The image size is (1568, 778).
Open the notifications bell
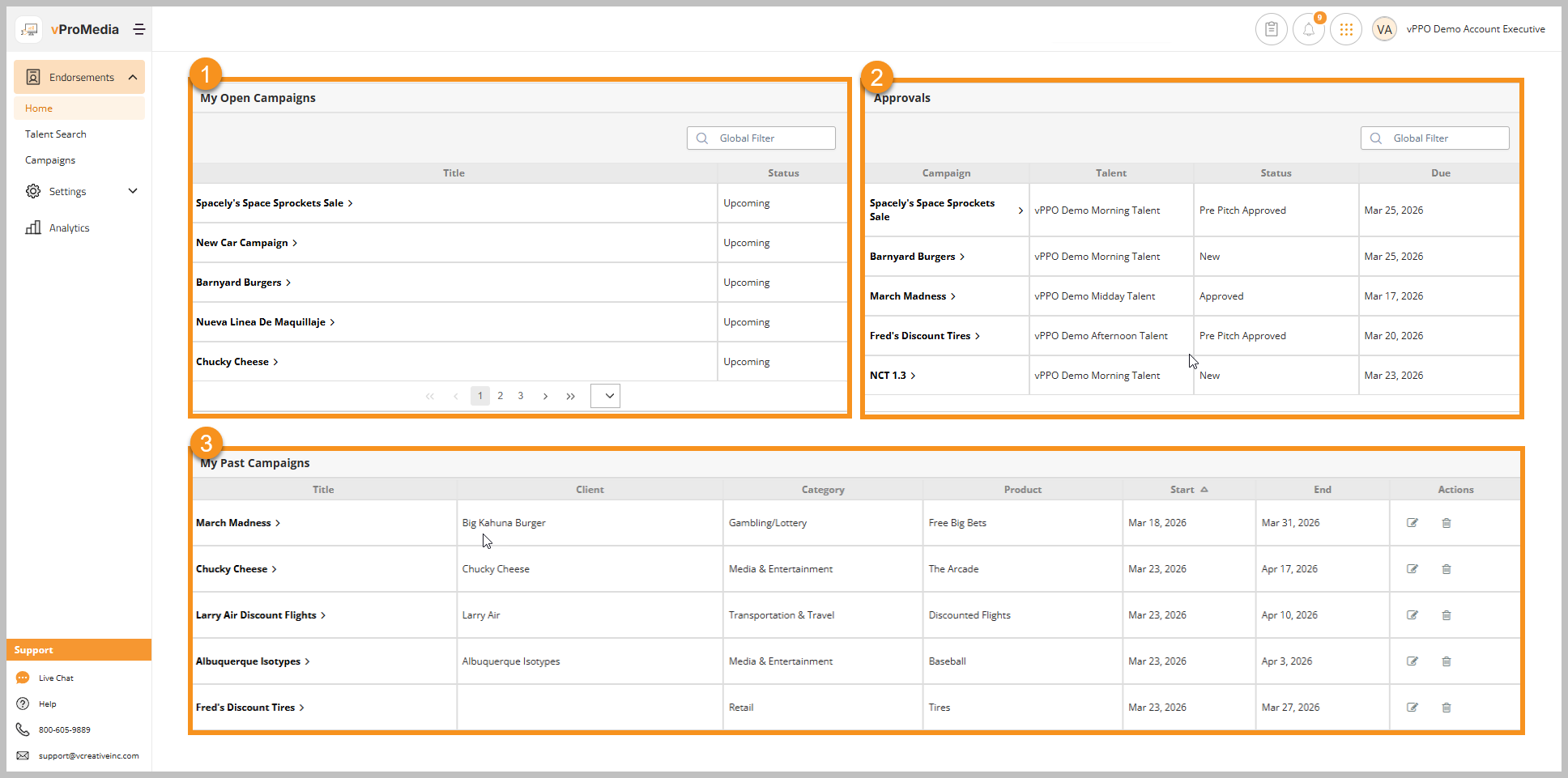point(1308,30)
